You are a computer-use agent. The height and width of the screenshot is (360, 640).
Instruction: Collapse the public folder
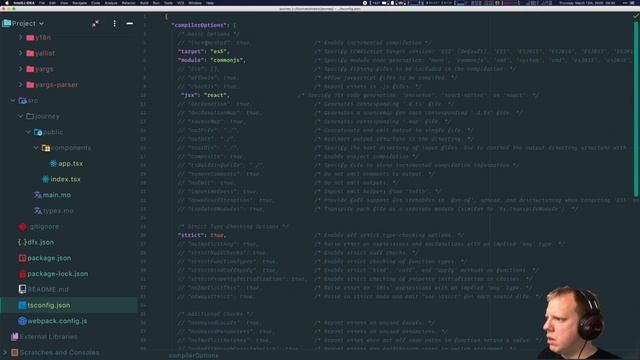pos(28,132)
